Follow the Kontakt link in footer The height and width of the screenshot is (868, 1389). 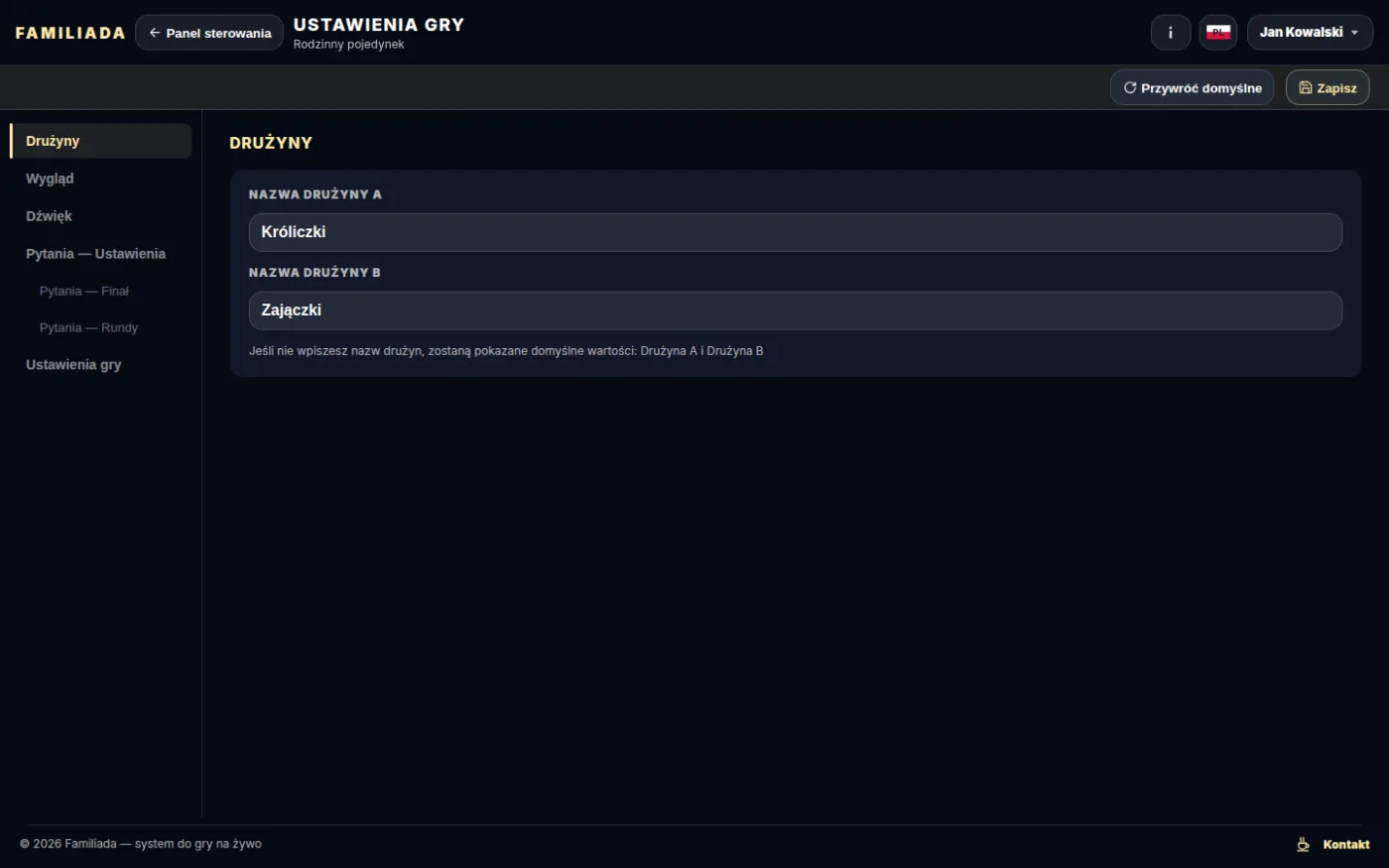point(1346,844)
